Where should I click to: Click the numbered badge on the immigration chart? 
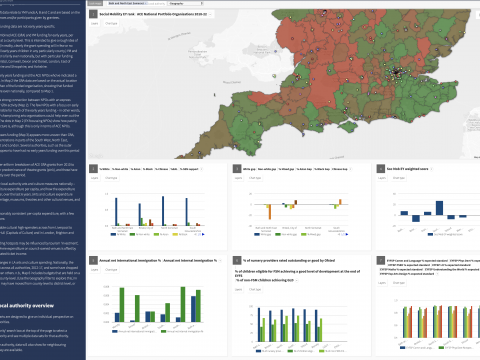point(93,260)
